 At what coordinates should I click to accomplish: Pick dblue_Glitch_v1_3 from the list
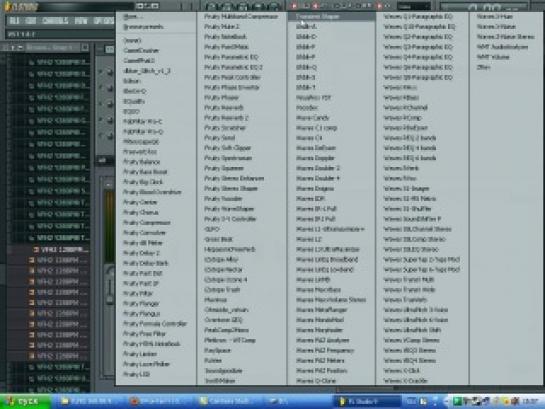(147, 71)
